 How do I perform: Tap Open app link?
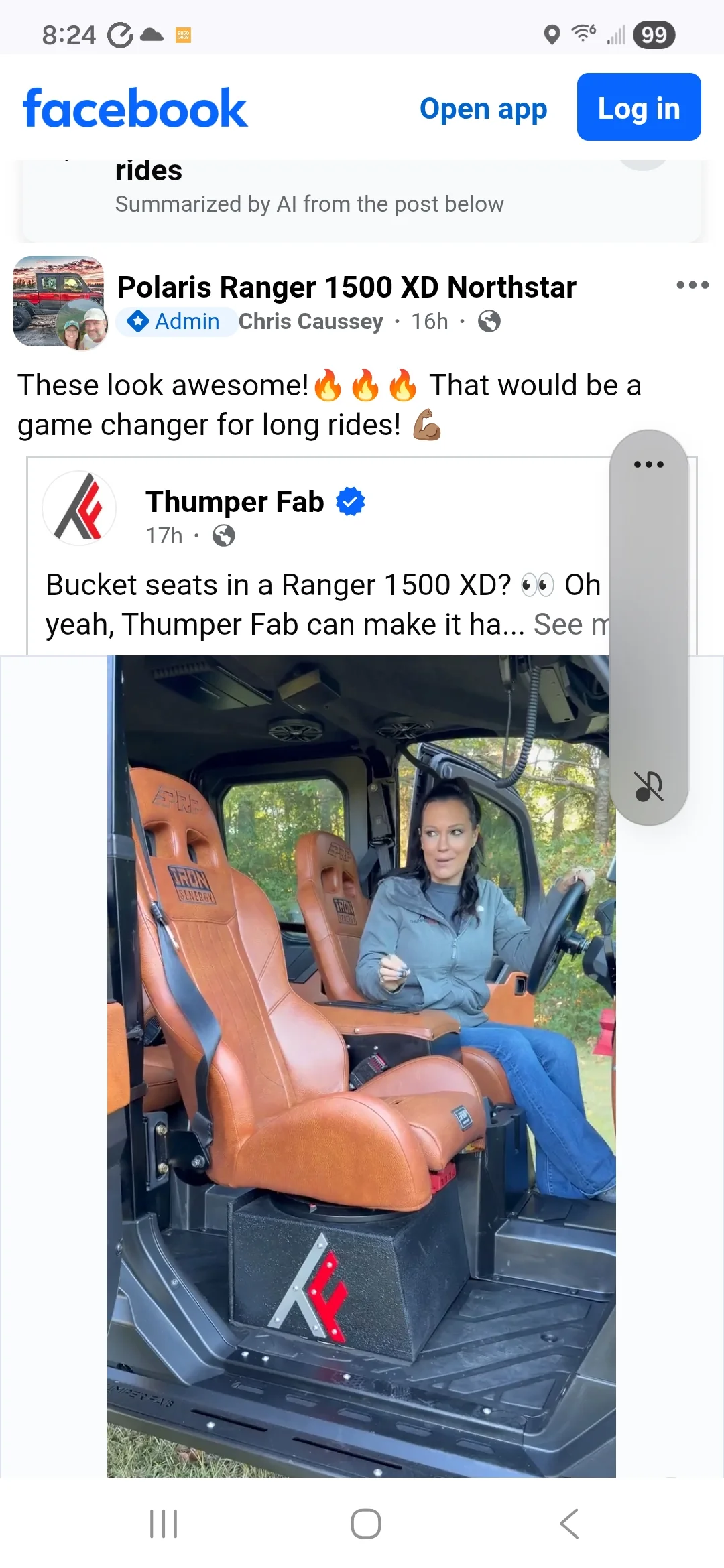(483, 109)
